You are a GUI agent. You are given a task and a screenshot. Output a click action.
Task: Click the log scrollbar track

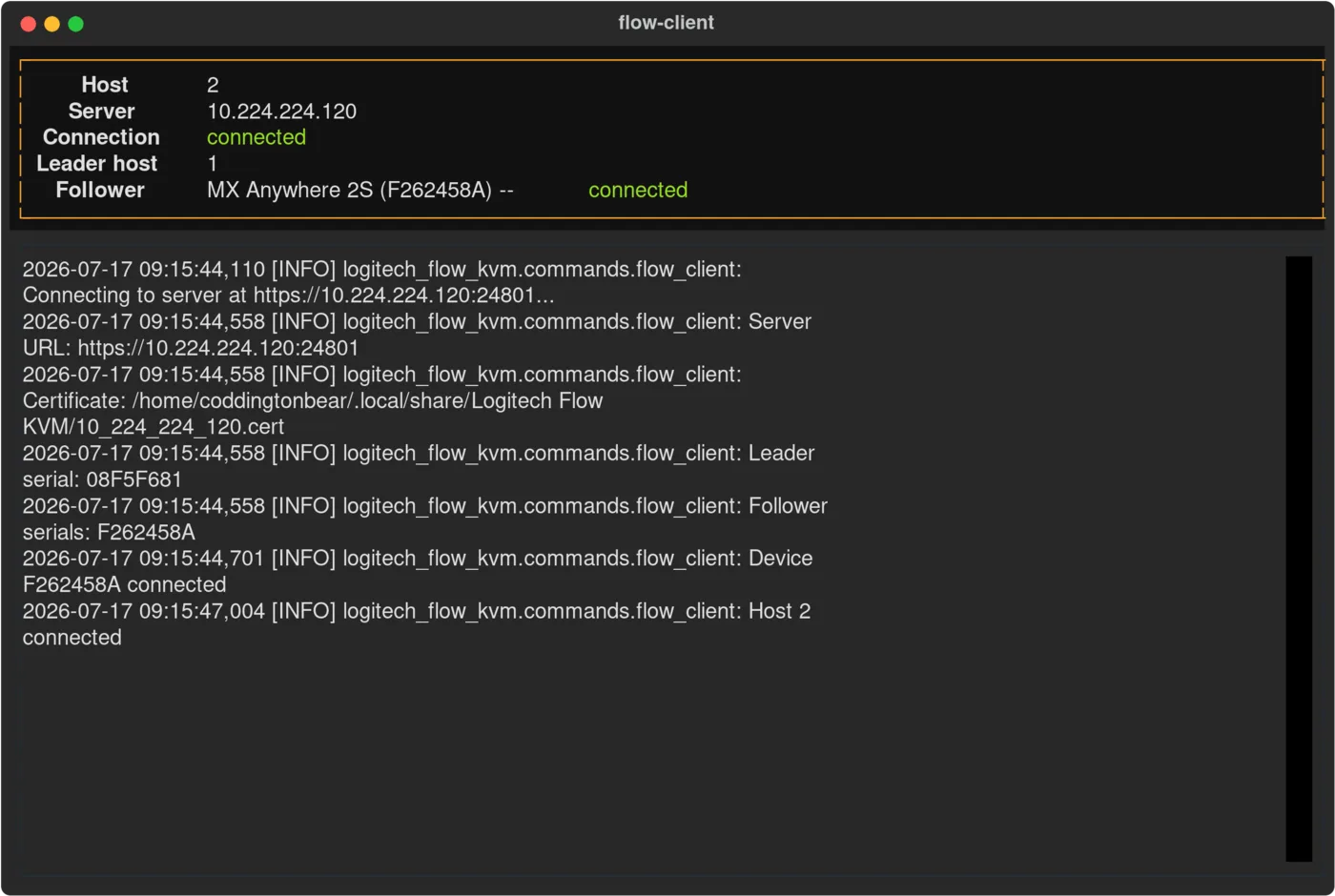[1299, 559]
